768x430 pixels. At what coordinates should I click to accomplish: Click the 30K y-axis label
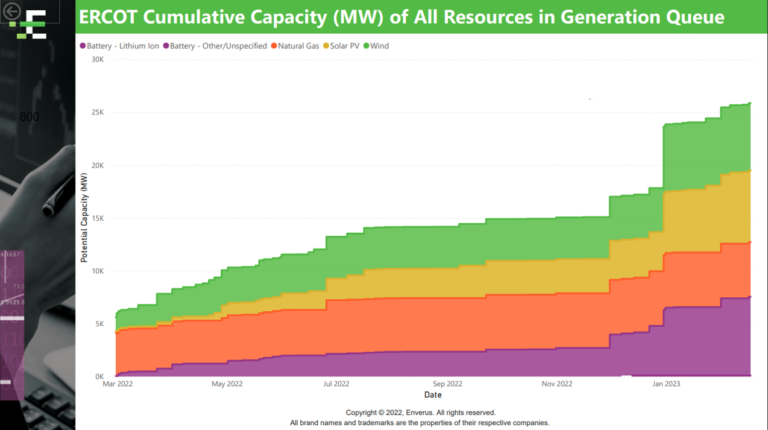(x=97, y=60)
